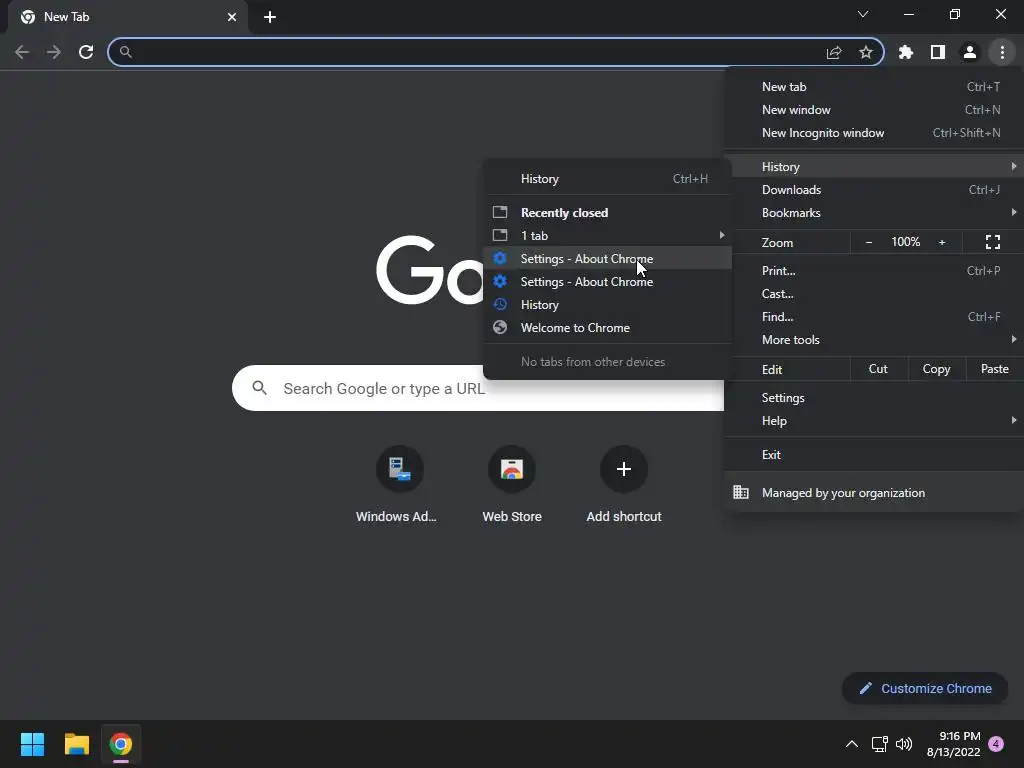Viewport: 1024px width, 768px height.
Task: Choose Print... from the menu
Action: [874, 270]
